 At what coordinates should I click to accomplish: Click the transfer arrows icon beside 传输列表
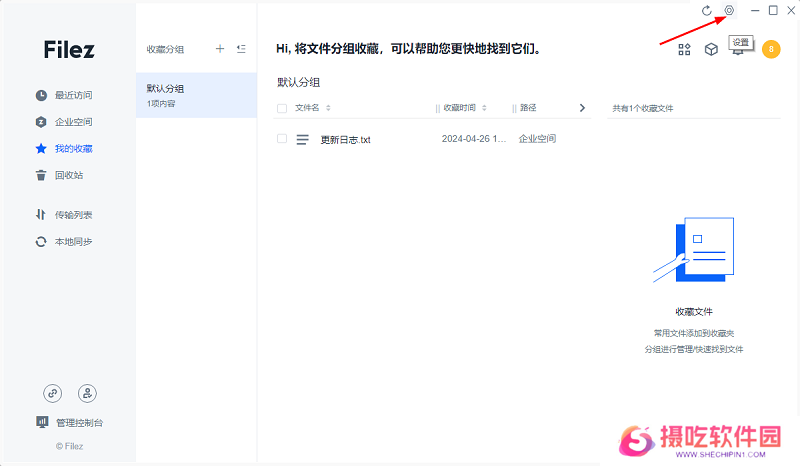point(41,215)
